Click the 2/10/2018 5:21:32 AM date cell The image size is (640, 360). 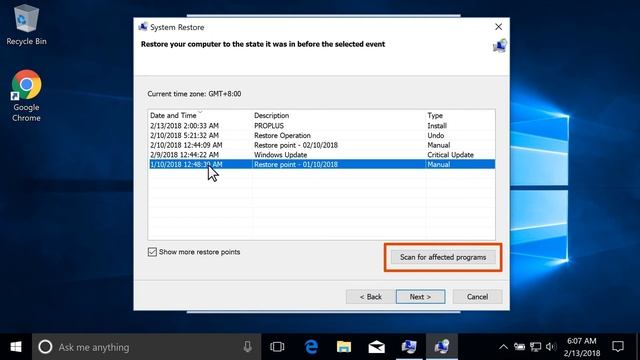click(x=184, y=136)
